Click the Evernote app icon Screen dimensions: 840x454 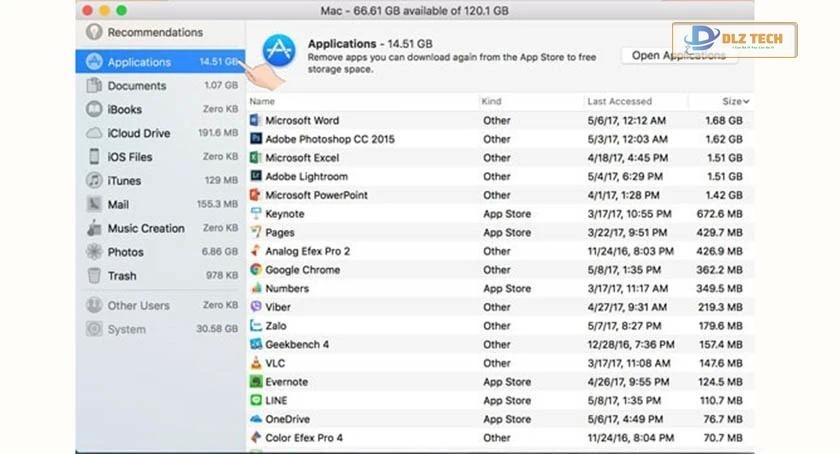(256, 382)
